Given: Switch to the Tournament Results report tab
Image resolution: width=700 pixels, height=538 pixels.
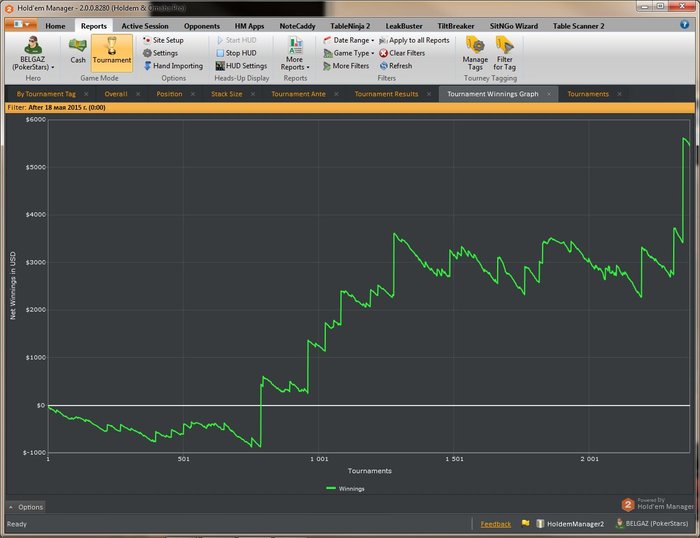Looking at the screenshot, I should [386, 94].
